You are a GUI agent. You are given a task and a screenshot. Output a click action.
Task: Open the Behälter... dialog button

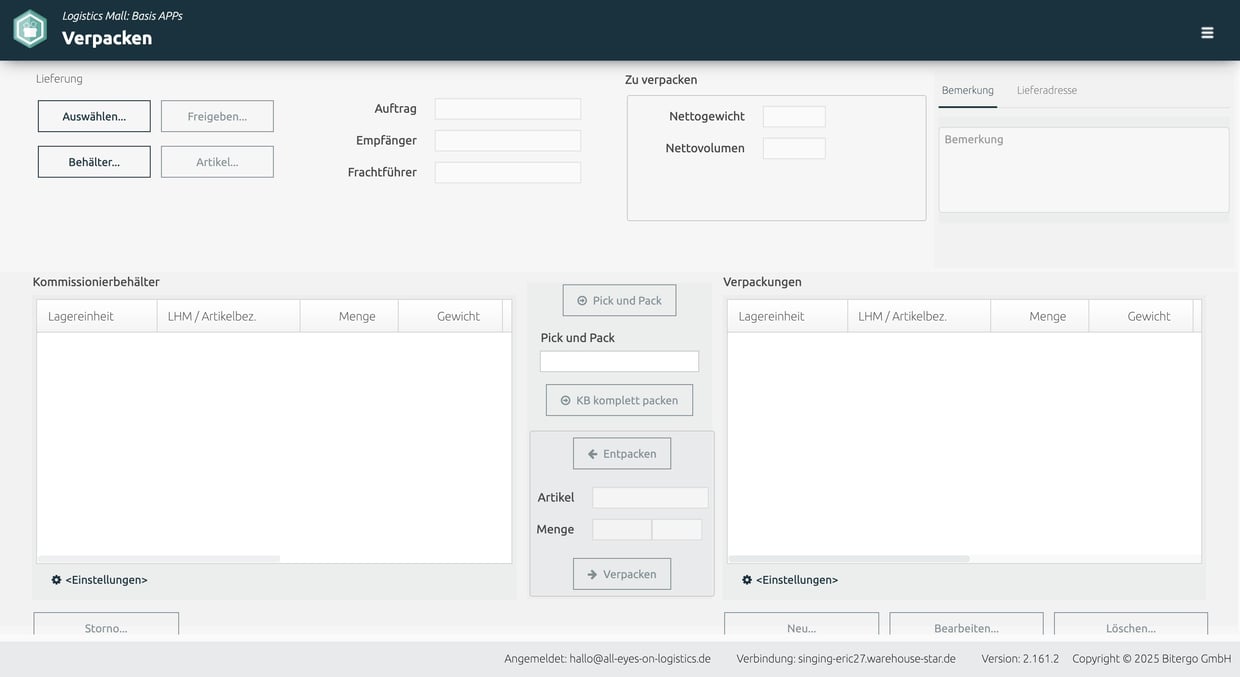(x=94, y=162)
